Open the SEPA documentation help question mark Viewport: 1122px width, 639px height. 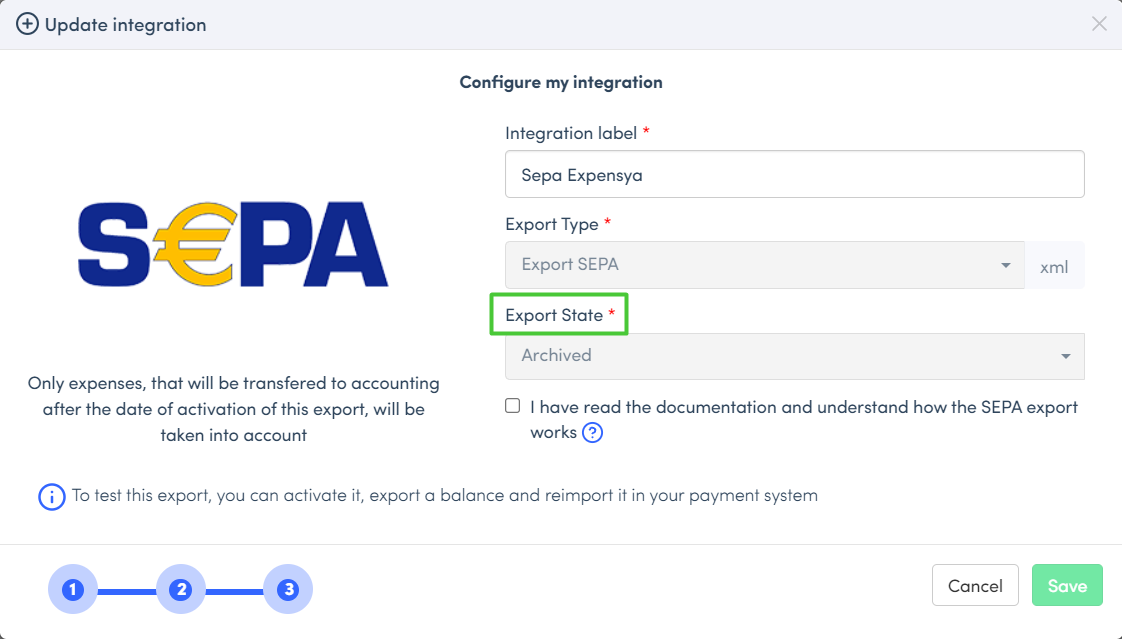[x=592, y=433]
